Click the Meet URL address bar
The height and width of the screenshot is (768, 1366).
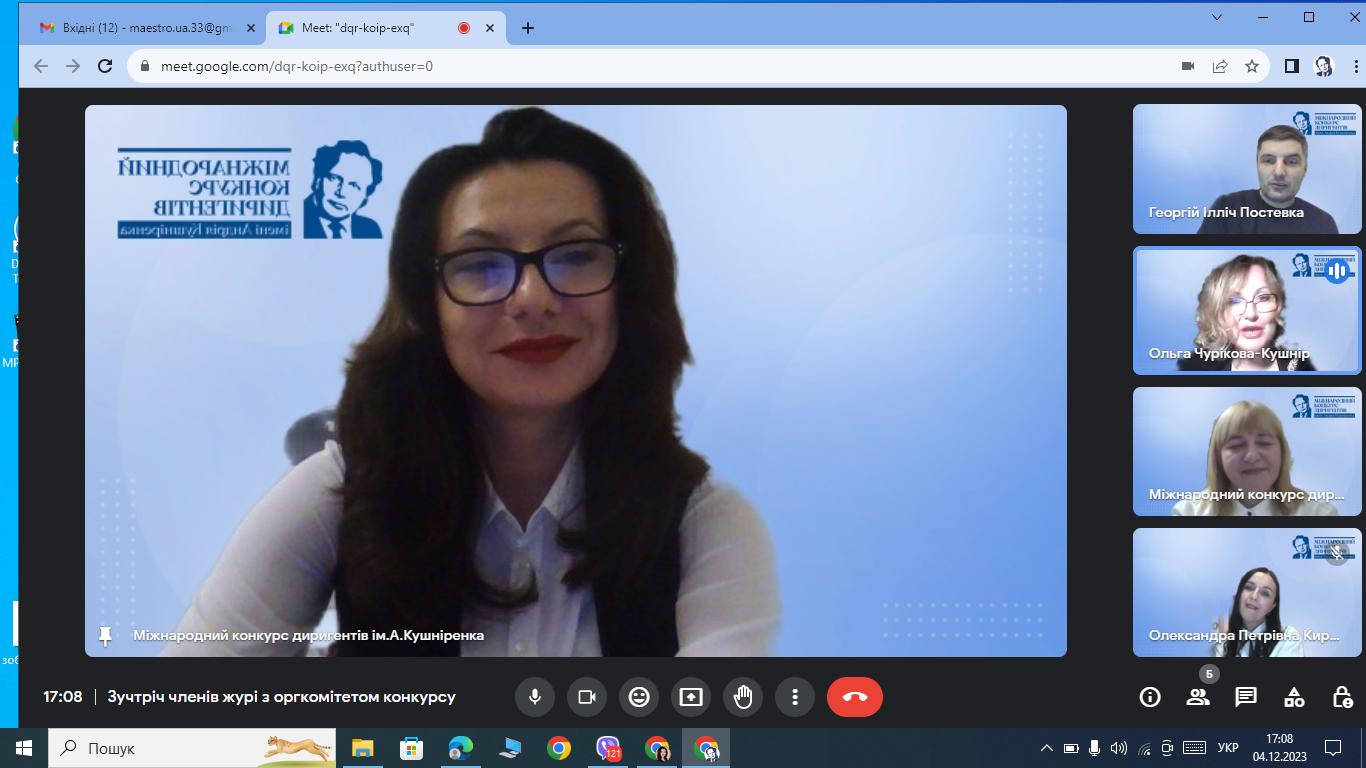(x=600, y=66)
